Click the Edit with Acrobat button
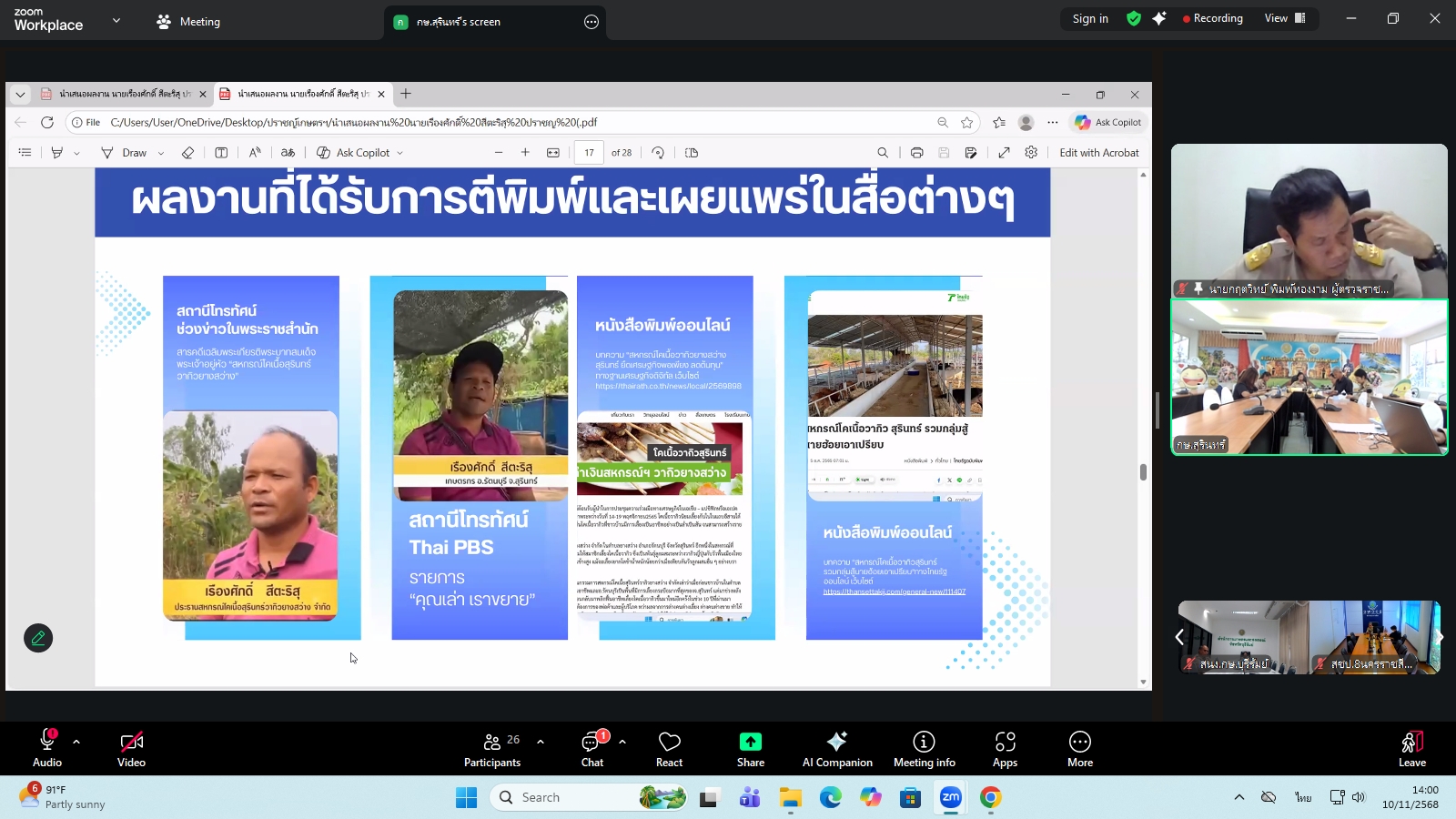The width and height of the screenshot is (1456, 819). pos(1099,152)
